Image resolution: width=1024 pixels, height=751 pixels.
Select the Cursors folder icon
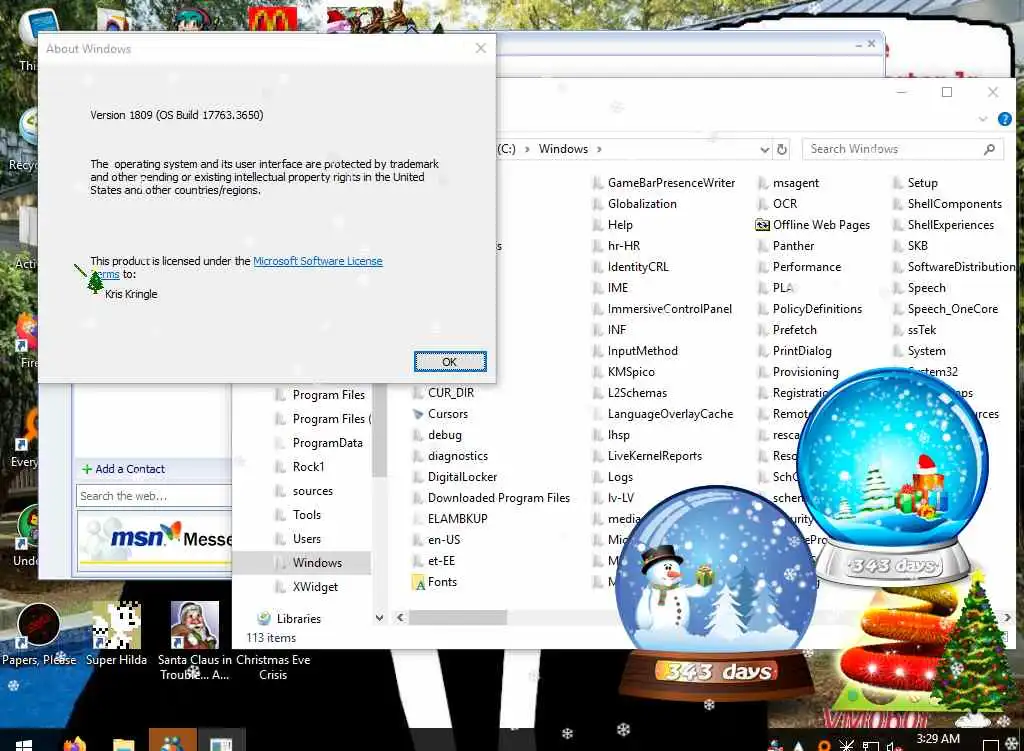[x=418, y=413]
